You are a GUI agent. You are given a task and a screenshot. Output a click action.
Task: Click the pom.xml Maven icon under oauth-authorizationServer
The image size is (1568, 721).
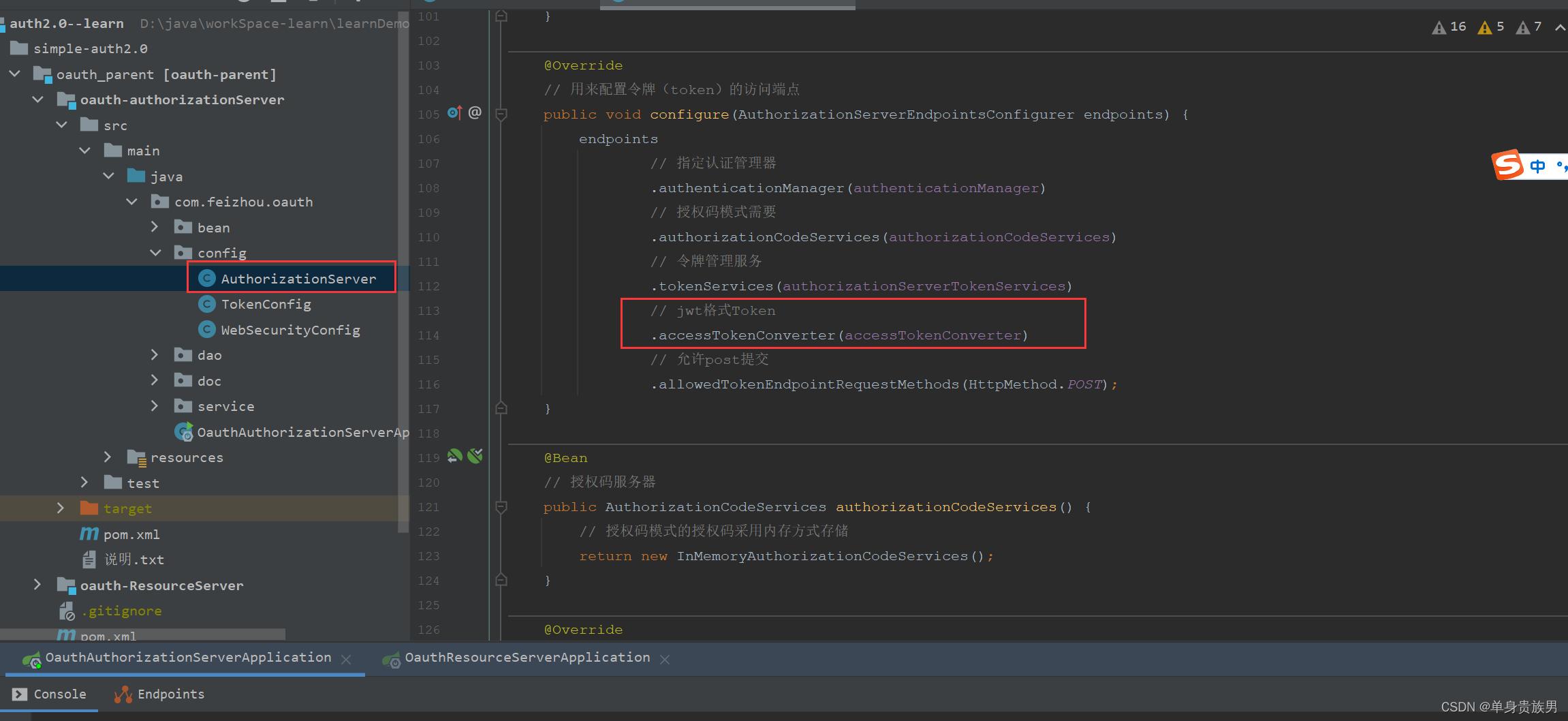pyautogui.click(x=89, y=534)
